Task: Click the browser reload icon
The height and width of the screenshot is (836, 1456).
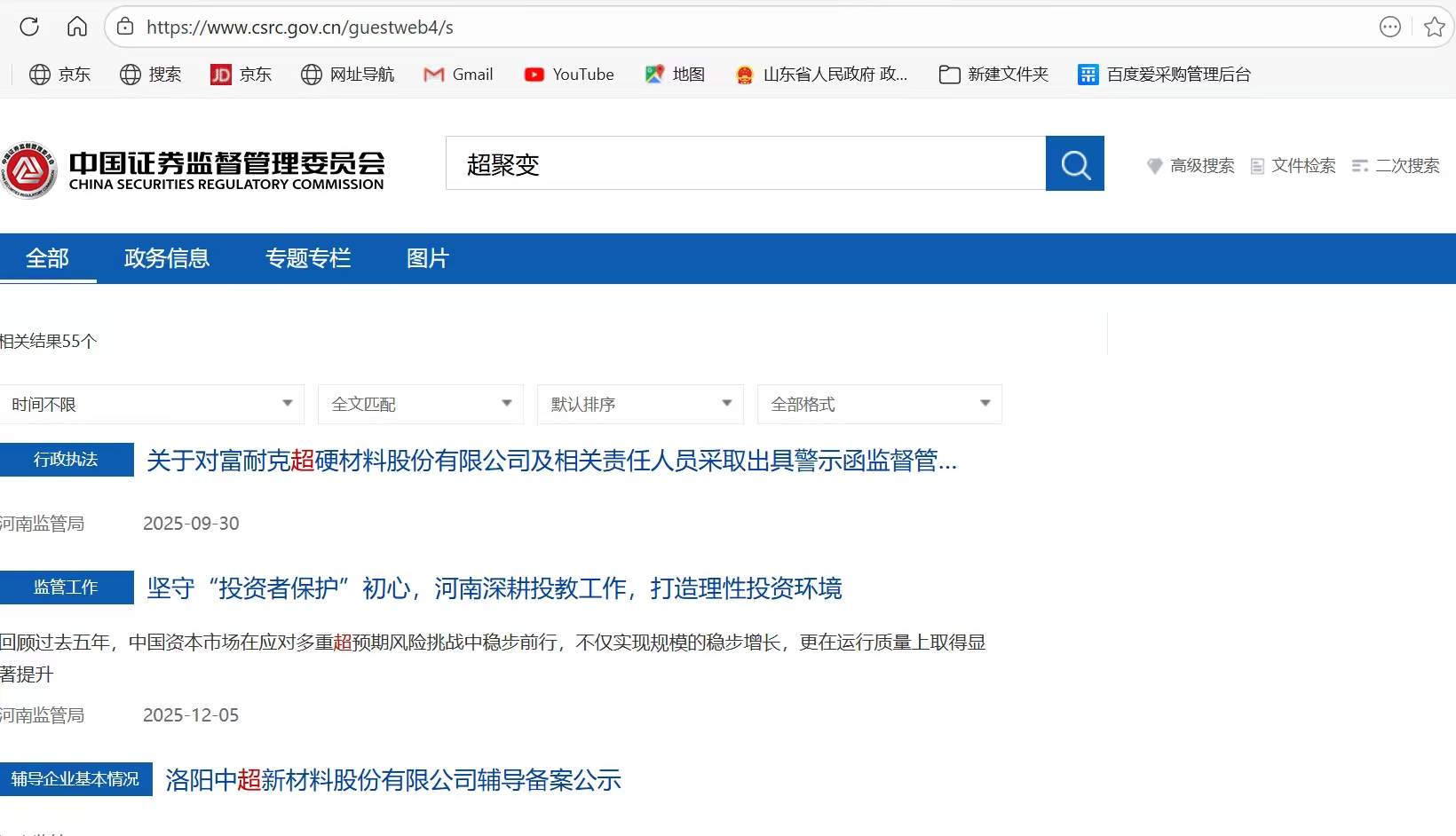Action: [x=29, y=27]
